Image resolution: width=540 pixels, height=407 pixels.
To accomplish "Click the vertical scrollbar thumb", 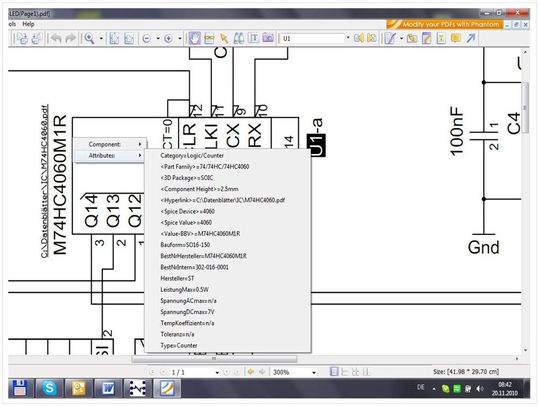I will tap(525, 107).
